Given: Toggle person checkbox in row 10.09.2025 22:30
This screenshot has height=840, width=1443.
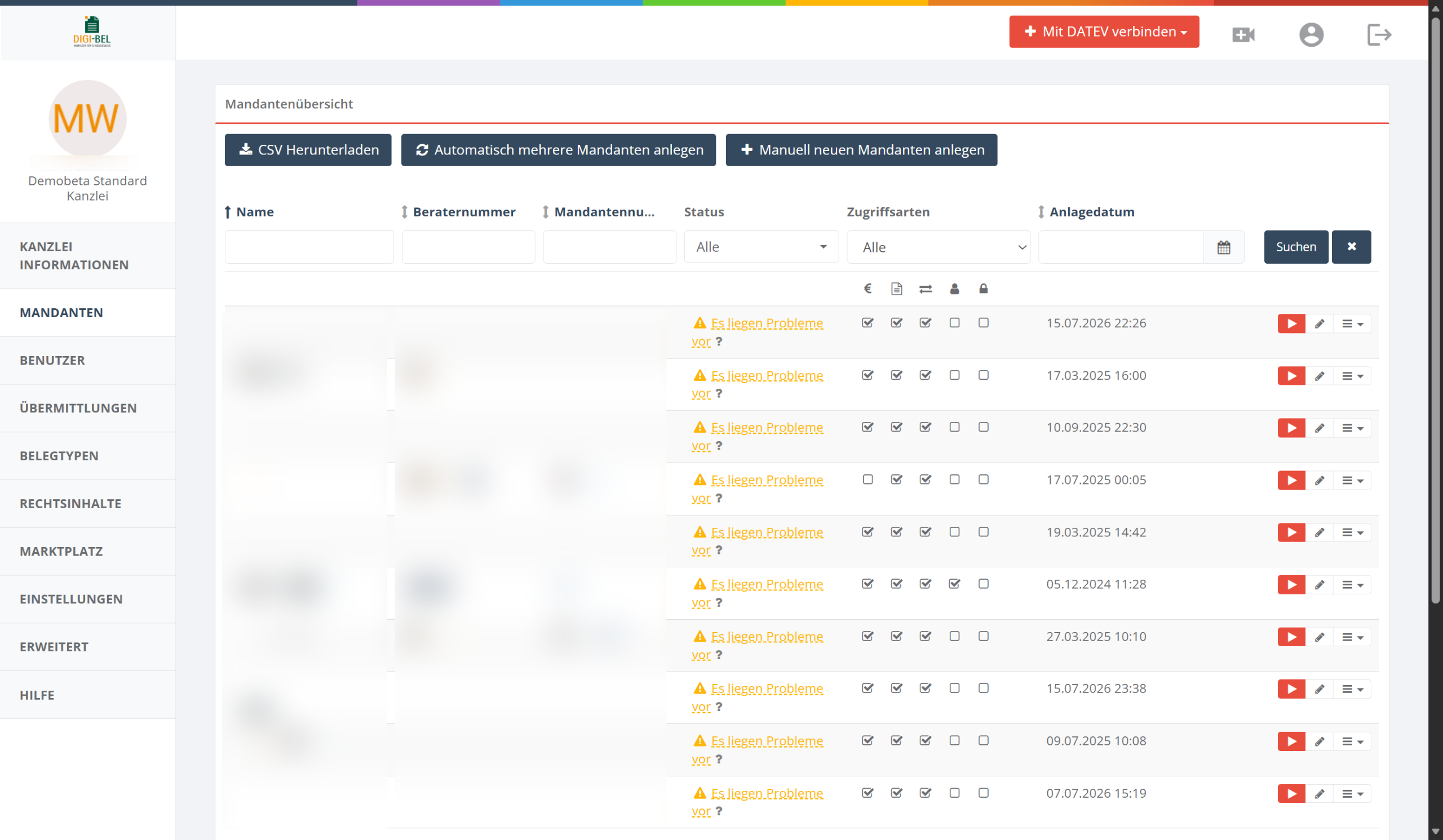Looking at the screenshot, I should coord(954,427).
